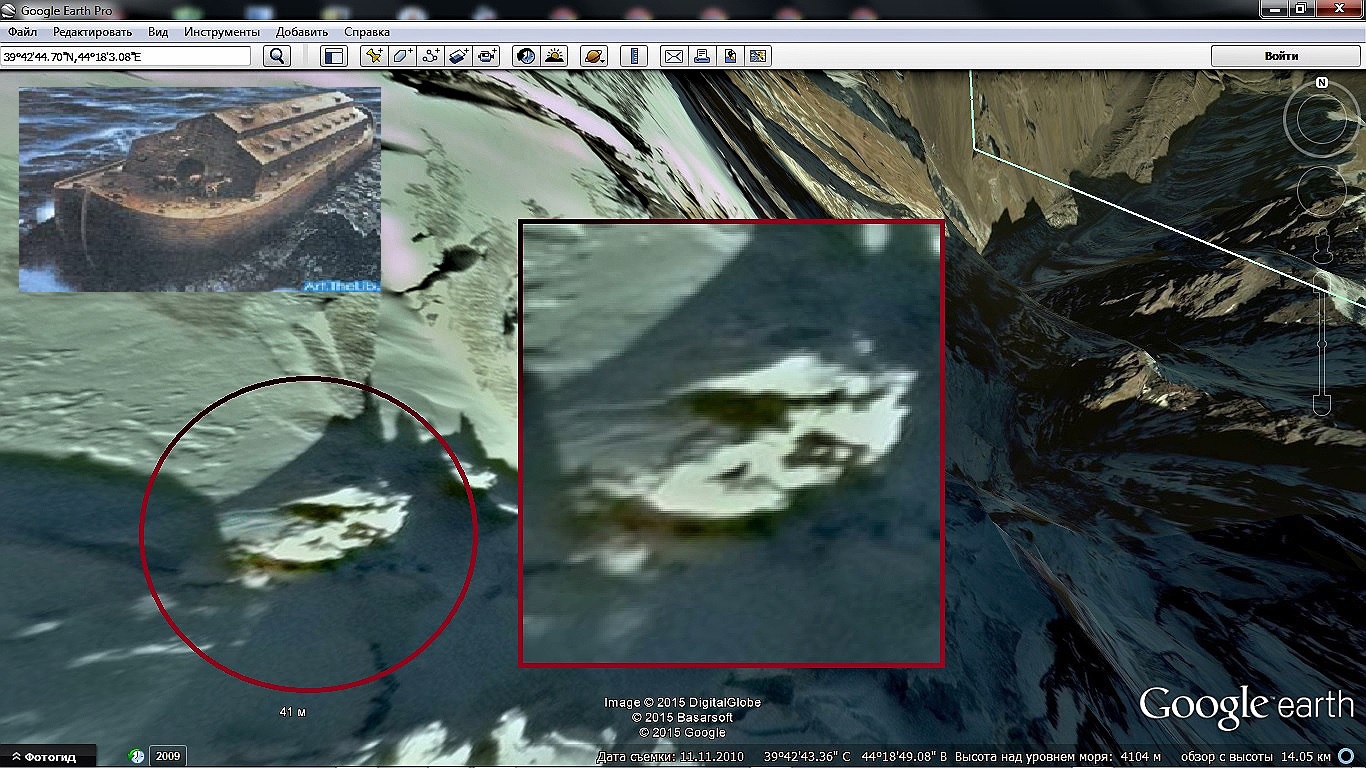Click the move joystick ring
The image size is (1366, 768).
tap(1322, 193)
